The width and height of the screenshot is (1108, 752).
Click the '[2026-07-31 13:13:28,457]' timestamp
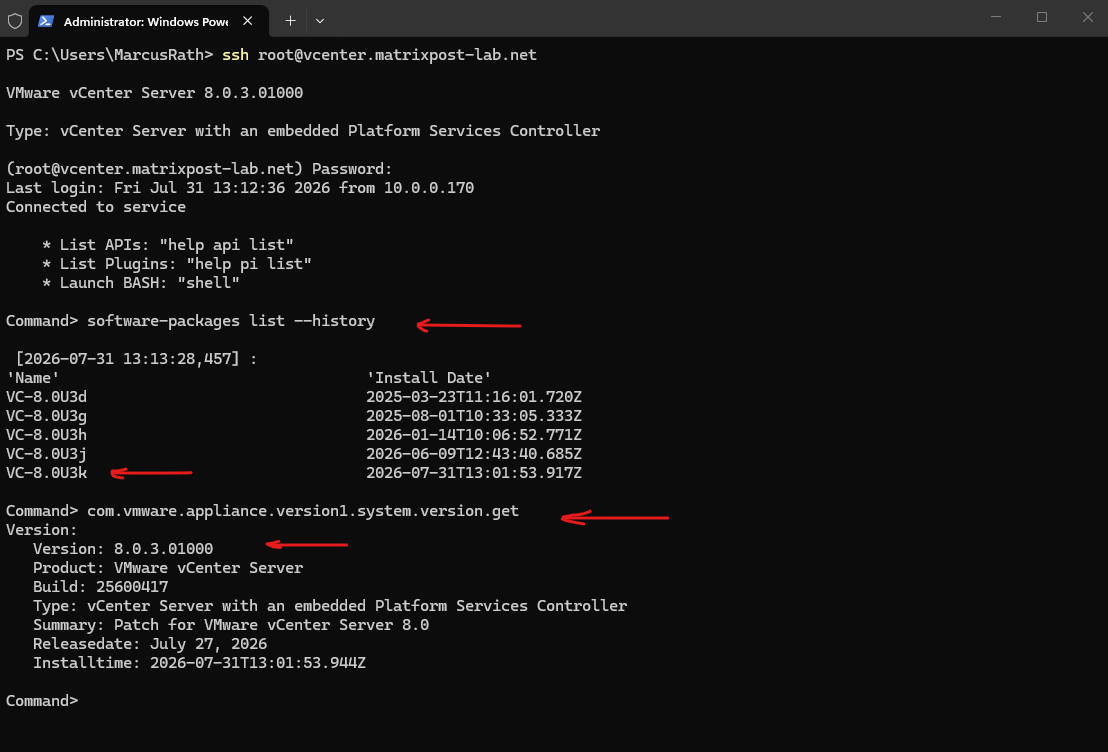[127, 359]
